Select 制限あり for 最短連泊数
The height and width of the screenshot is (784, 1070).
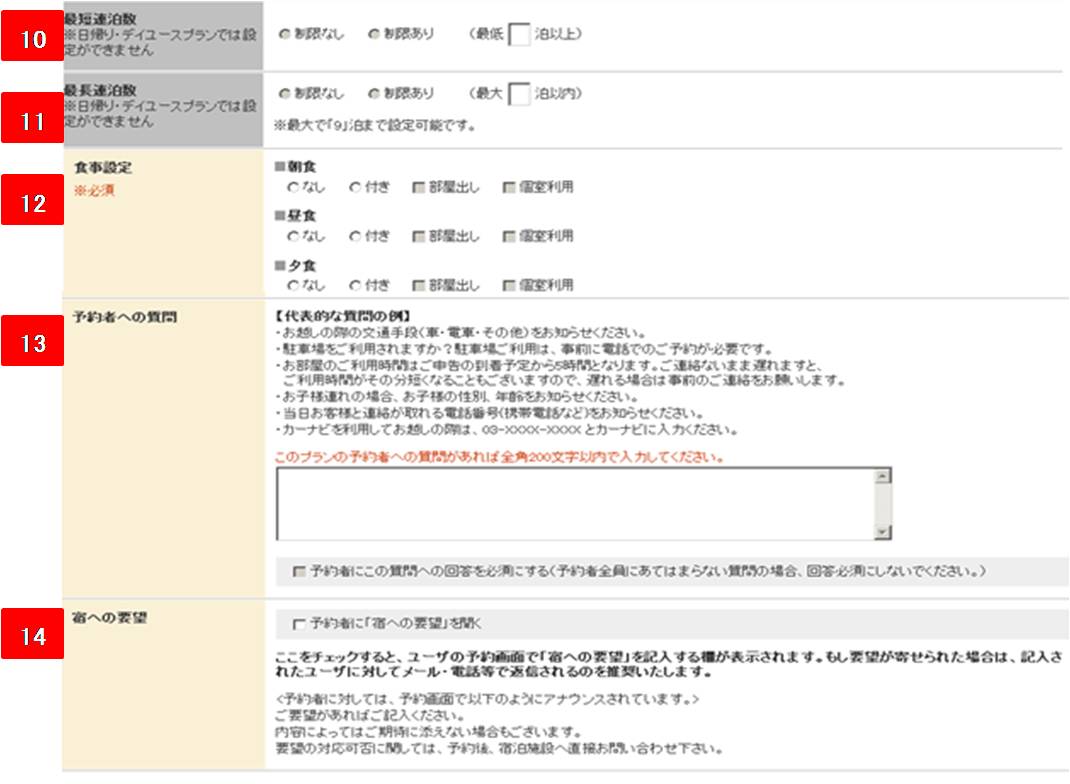click(x=374, y=34)
